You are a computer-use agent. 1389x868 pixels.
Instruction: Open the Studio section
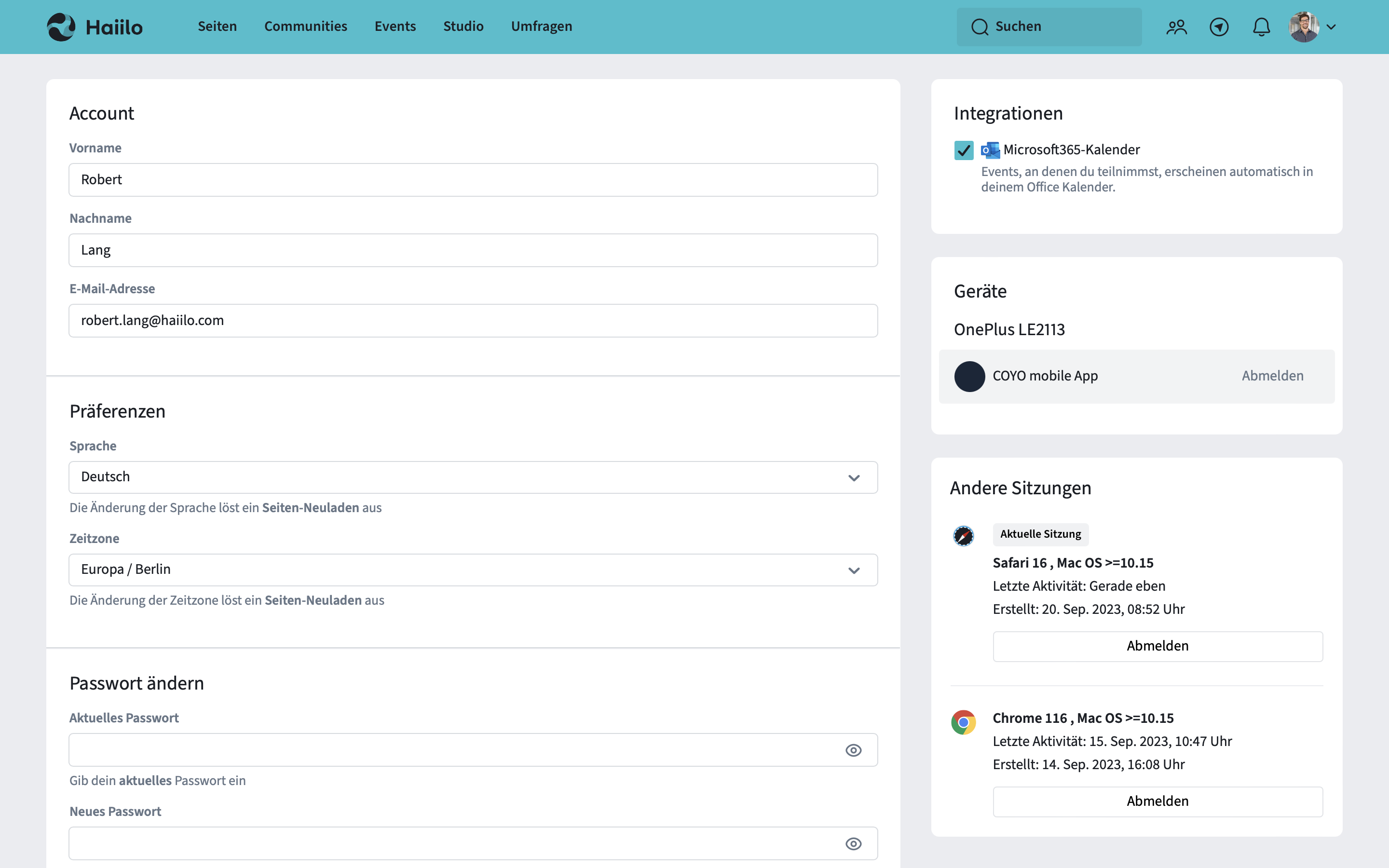pos(463,27)
